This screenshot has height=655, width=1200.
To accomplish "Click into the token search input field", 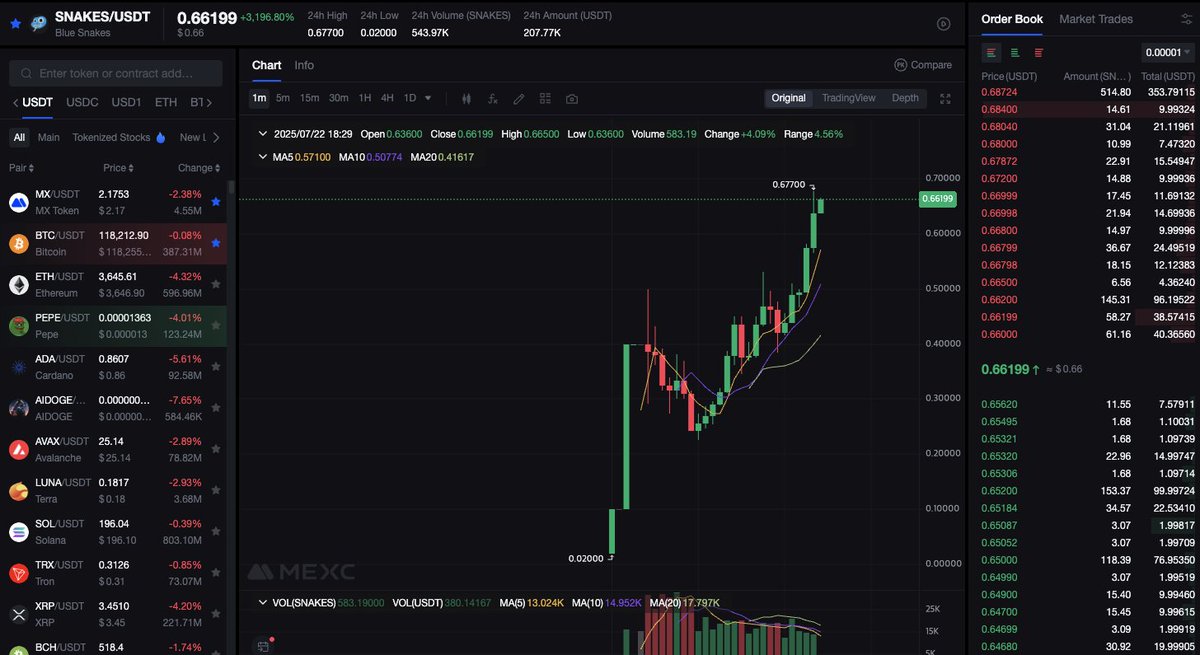I will pos(116,73).
